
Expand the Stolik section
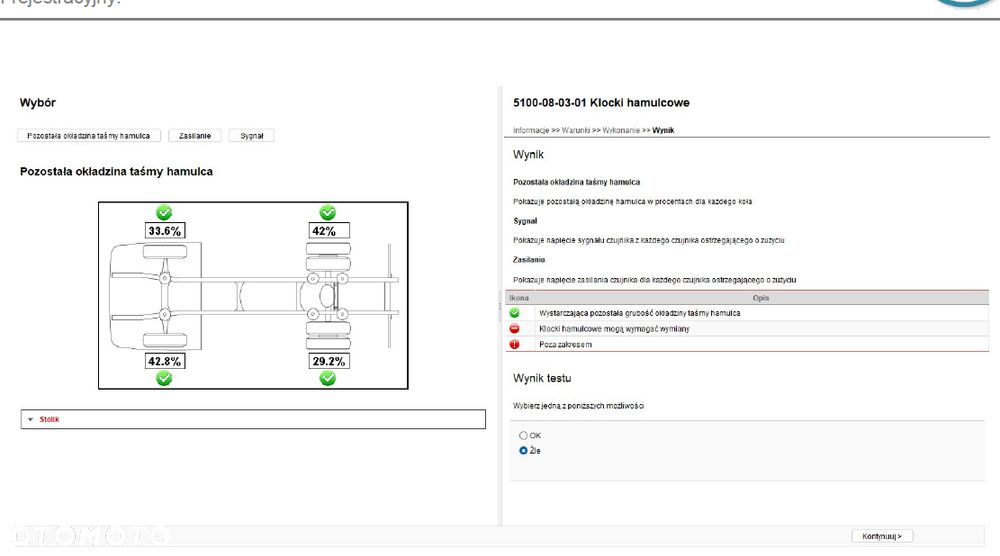pyautogui.click(x=253, y=420)
